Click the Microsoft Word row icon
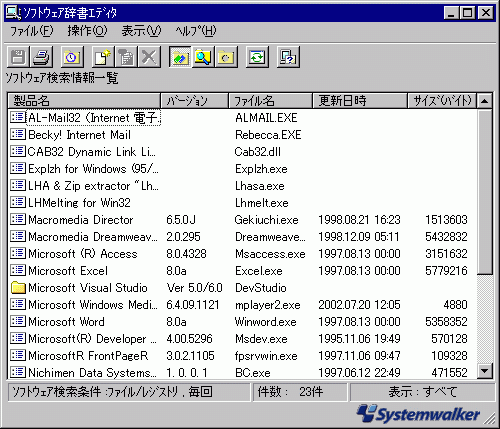 click(18, 321)
